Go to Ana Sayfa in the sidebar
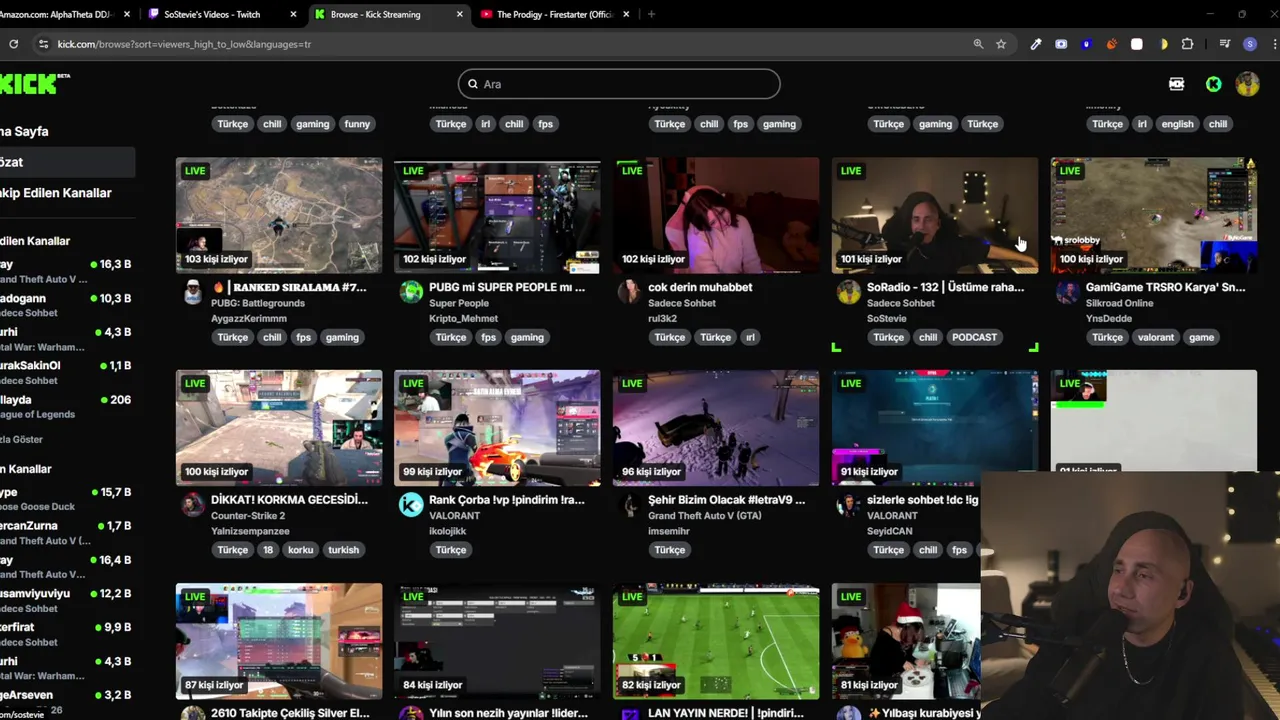The image size is (1280, 720). click(x=24, y=131)
